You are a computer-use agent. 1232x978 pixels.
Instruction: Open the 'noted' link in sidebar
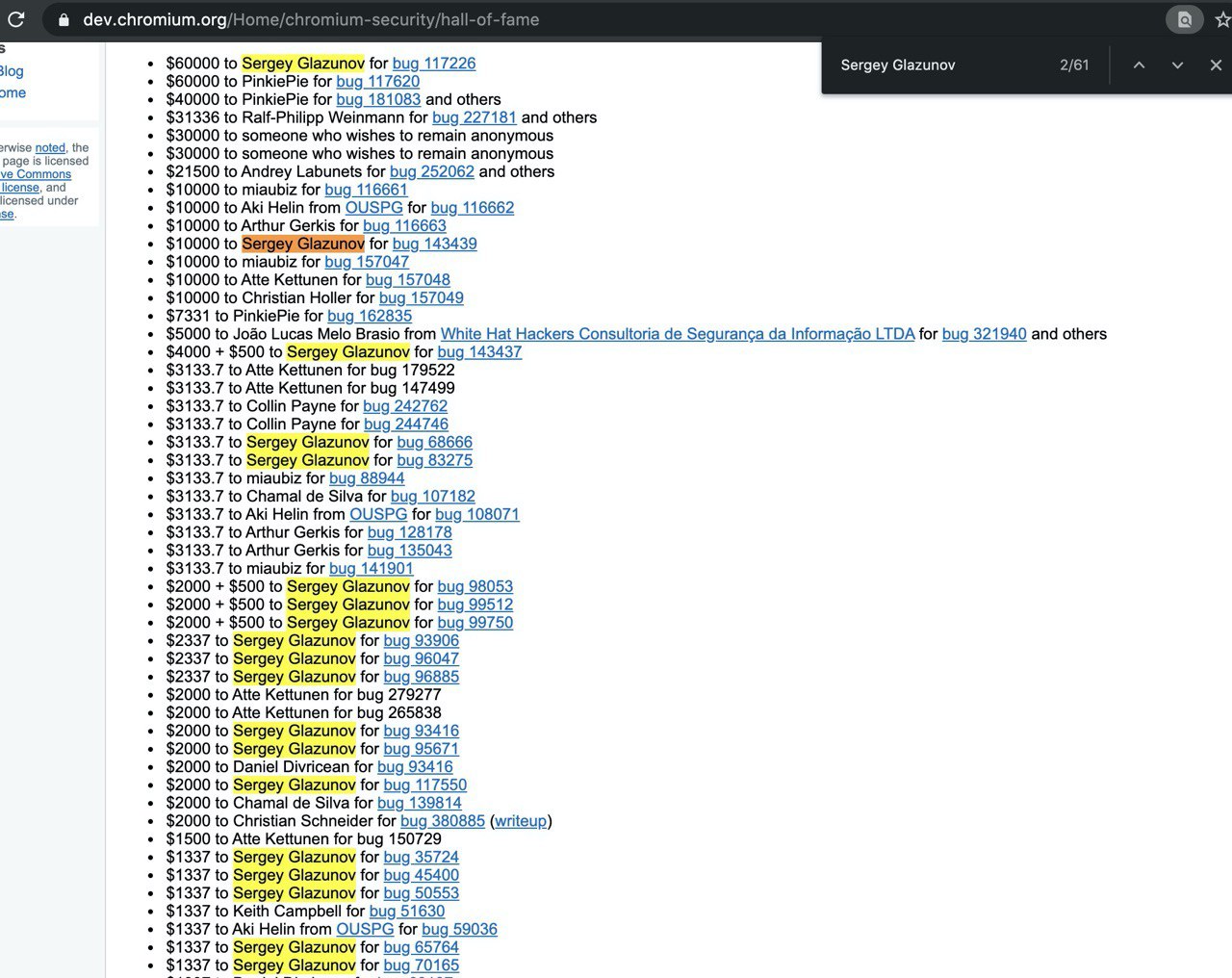[x=50, y=147]
